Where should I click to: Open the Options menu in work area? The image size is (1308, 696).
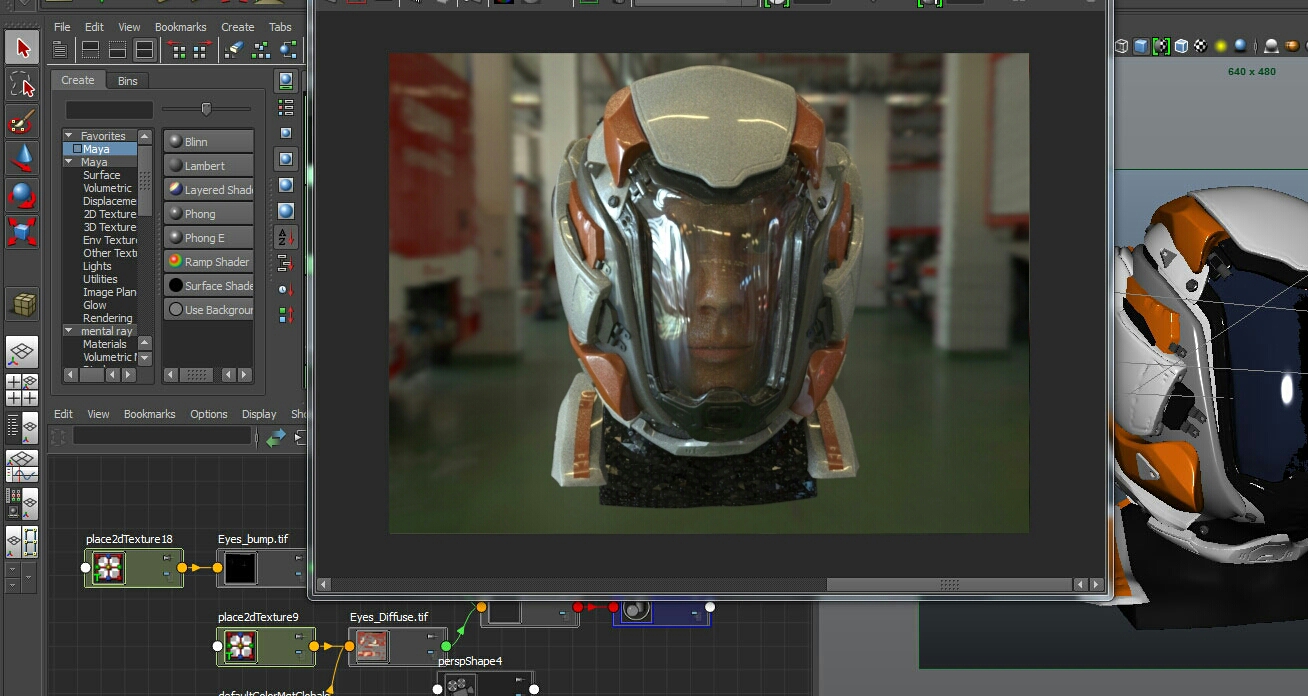[x=209, y=414]
